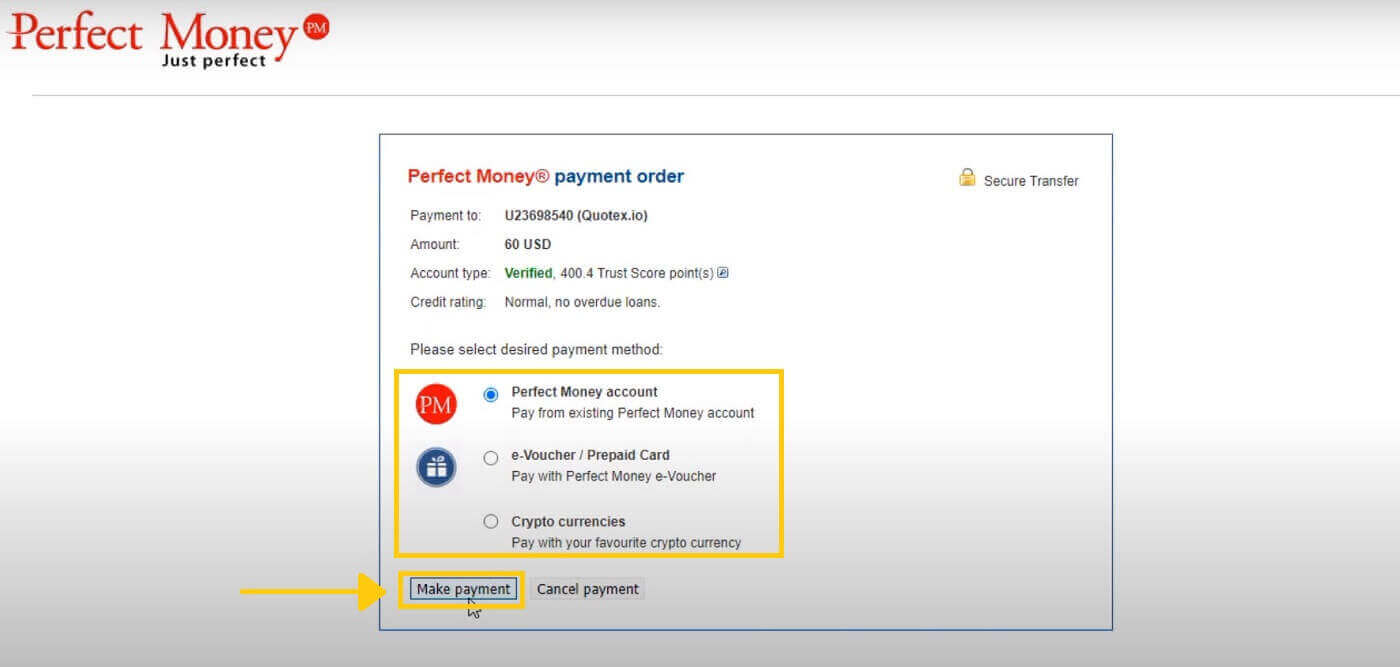Select the e-Voucher / Prepaid Card option
Screen dimensions: 1400x667
(491, 457)
